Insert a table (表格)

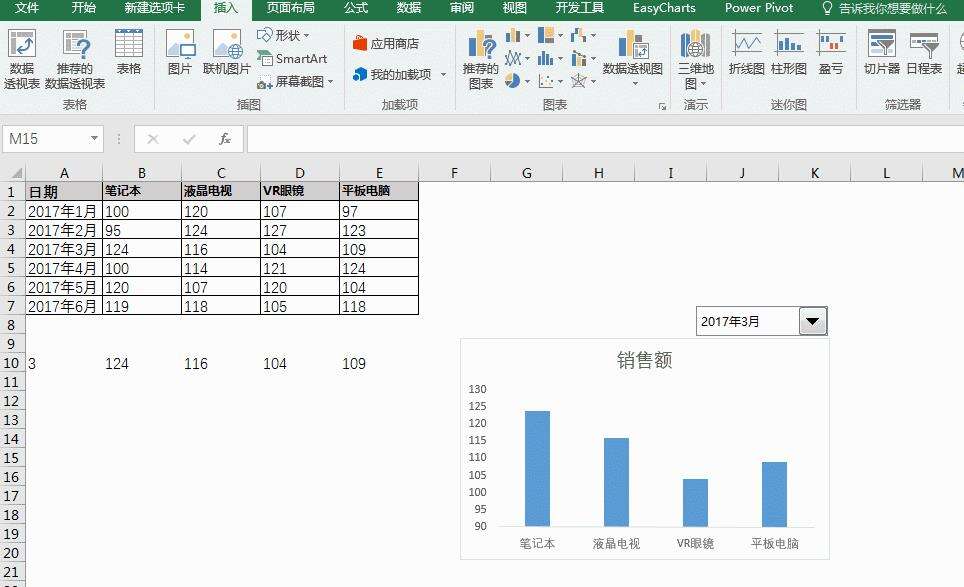click(x=128, y=53)
